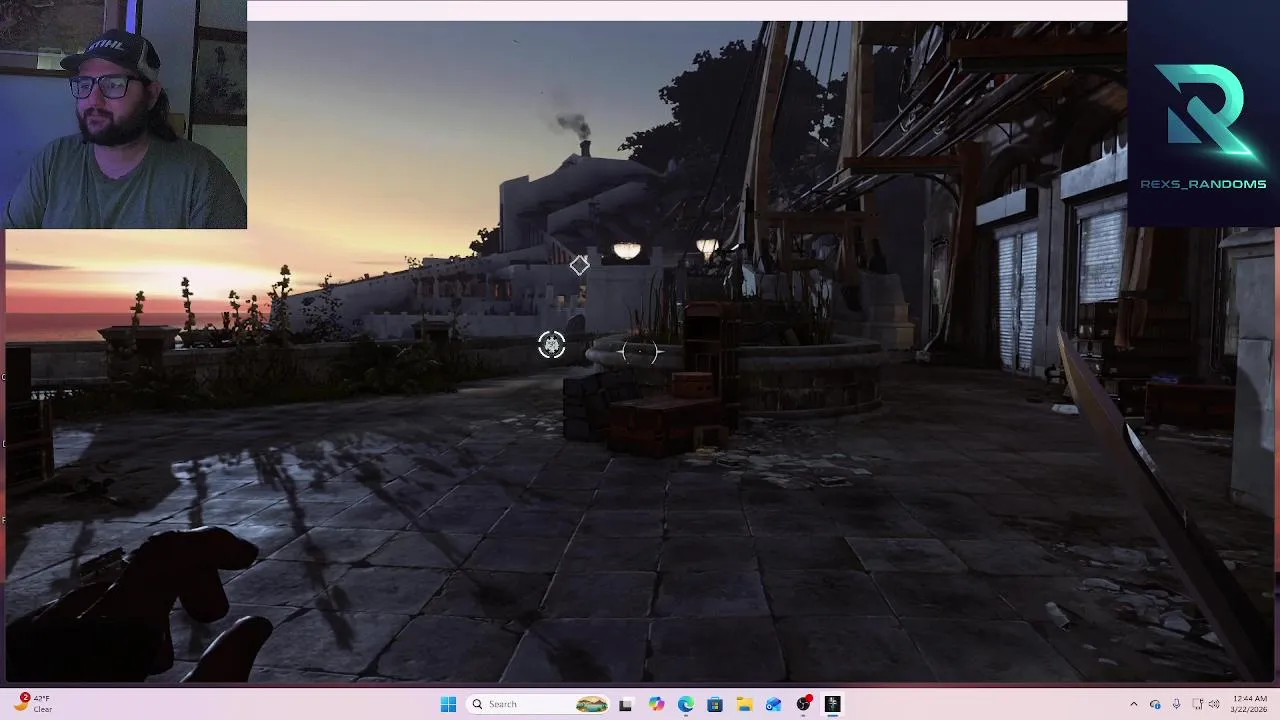Click the landscape search highlight image
Screen dimensions: 1280x720
592,704
